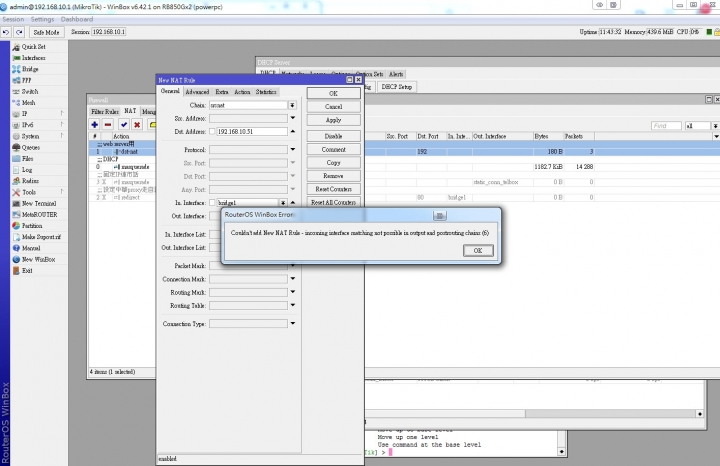Click OK in New NAT Rule window

(x=333, y=93)
